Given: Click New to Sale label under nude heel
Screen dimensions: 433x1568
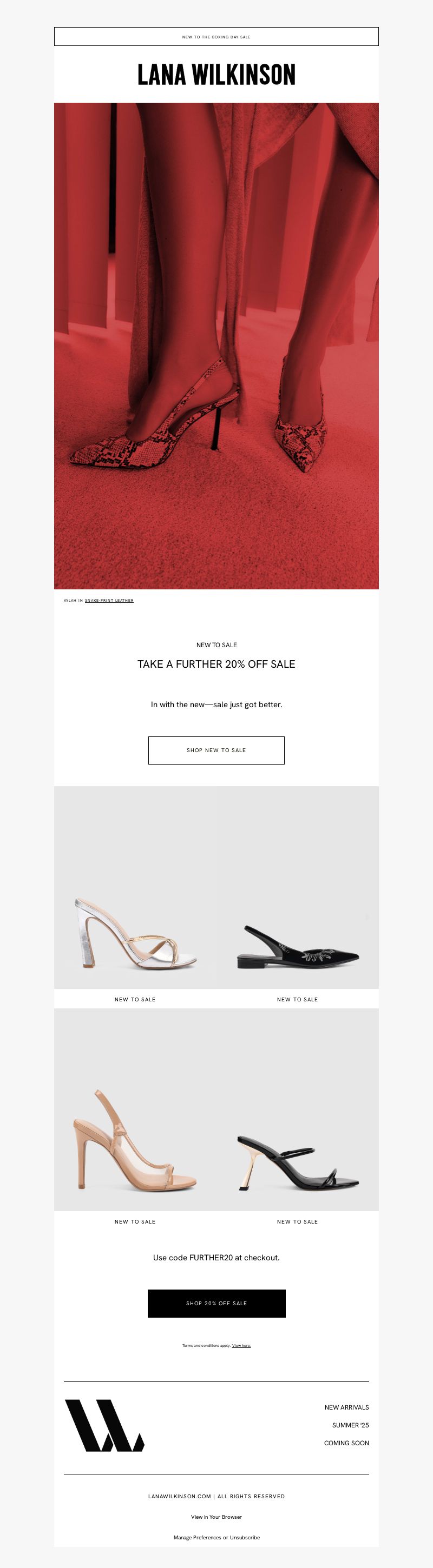Looking at the screenshot, I should pos(135,1221).
